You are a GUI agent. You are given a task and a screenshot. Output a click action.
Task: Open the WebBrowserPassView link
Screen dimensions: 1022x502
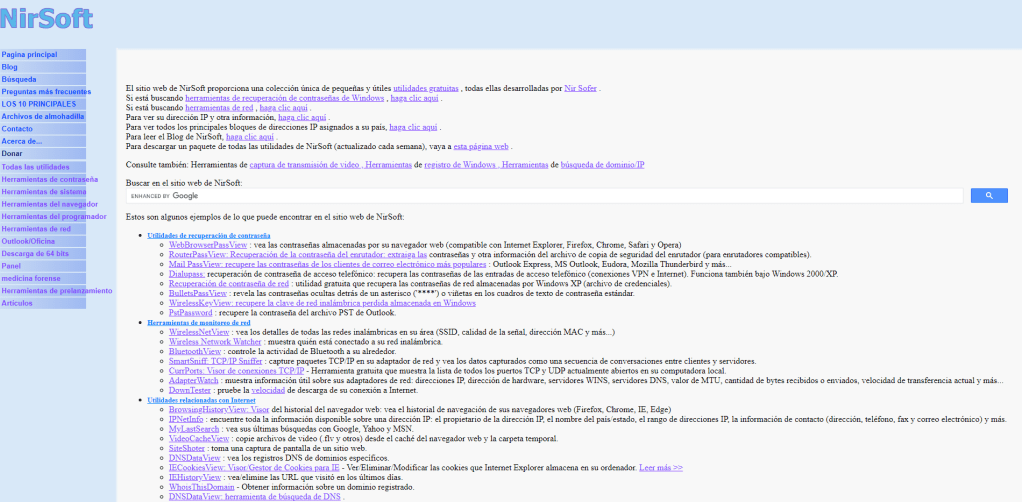click(x=208, y=244)
